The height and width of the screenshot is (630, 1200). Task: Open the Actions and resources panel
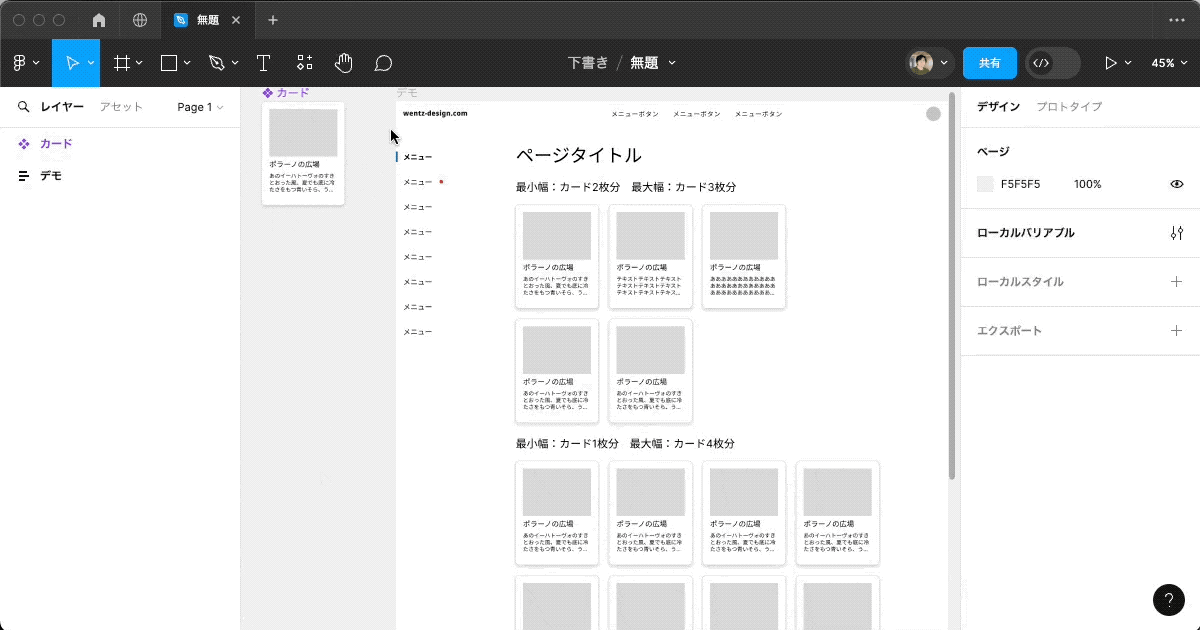click(x=304, y=62)
